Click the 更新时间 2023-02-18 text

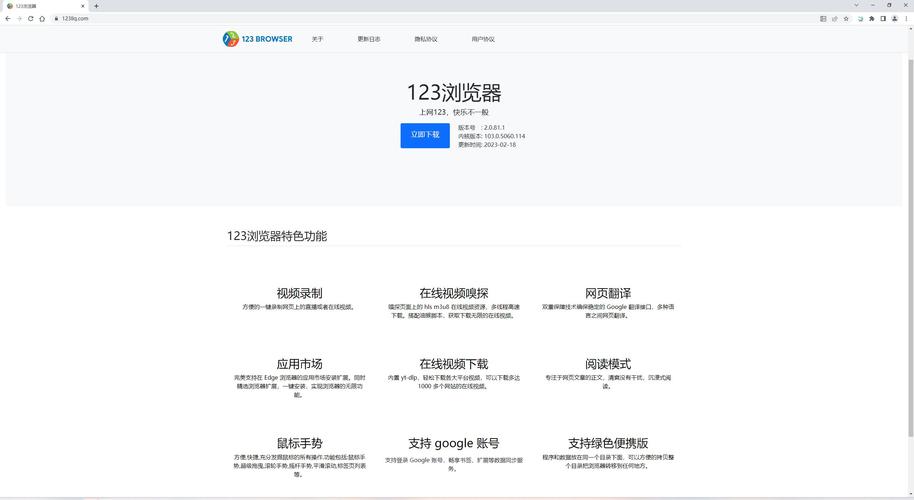coord(487,145)
